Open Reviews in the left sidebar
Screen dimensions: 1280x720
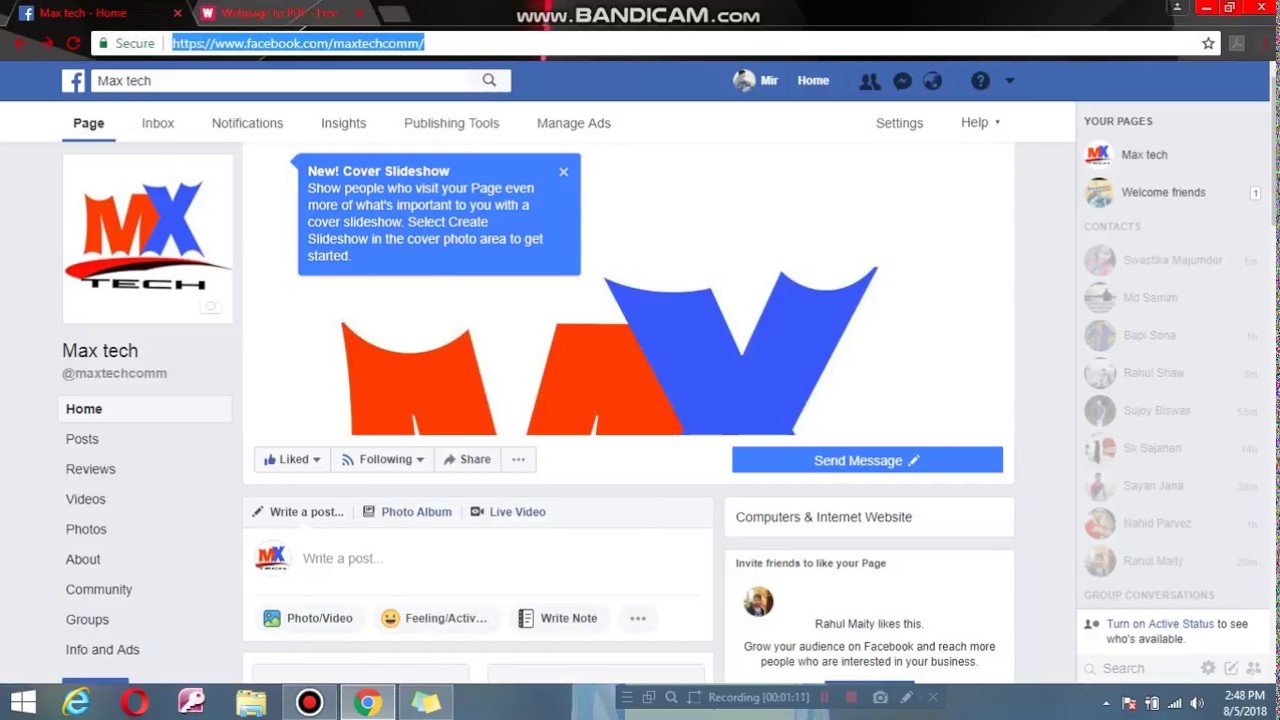pyautogui.click(x=90, y=469)
